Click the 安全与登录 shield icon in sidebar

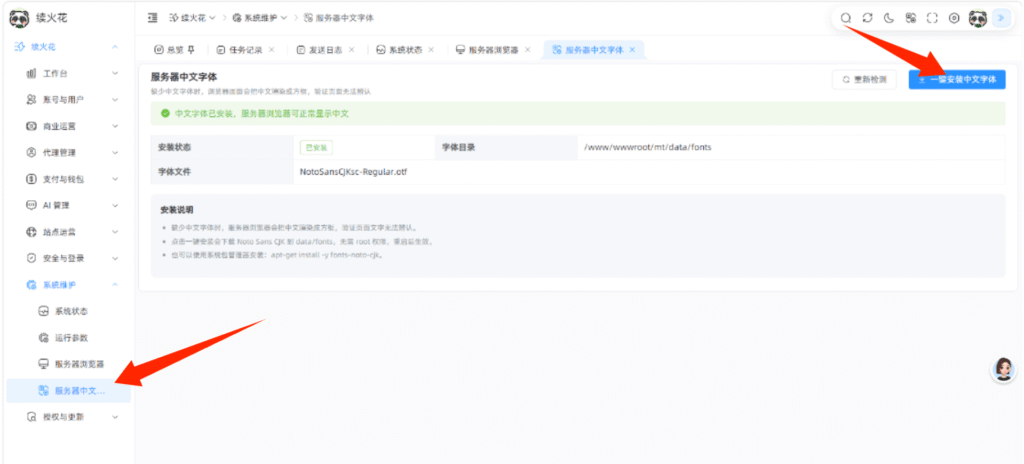(x=31, y=257)
